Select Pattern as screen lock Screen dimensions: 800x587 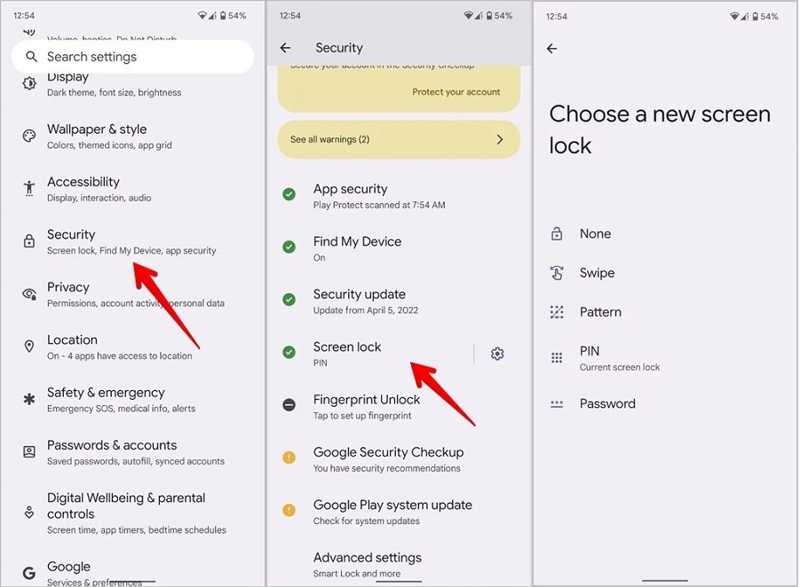665,312
